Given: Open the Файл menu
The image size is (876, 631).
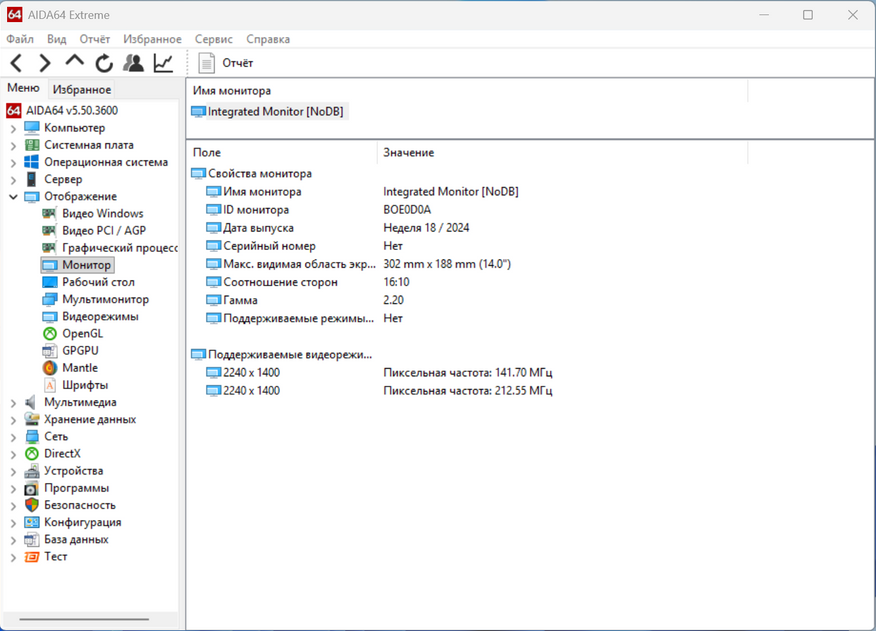Looking at the screenshot, I should pos(20,39).
